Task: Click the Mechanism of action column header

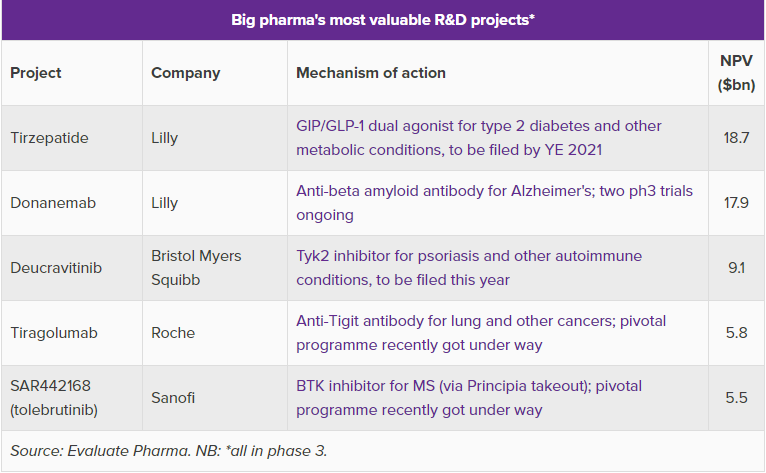Action: [371, 73]
